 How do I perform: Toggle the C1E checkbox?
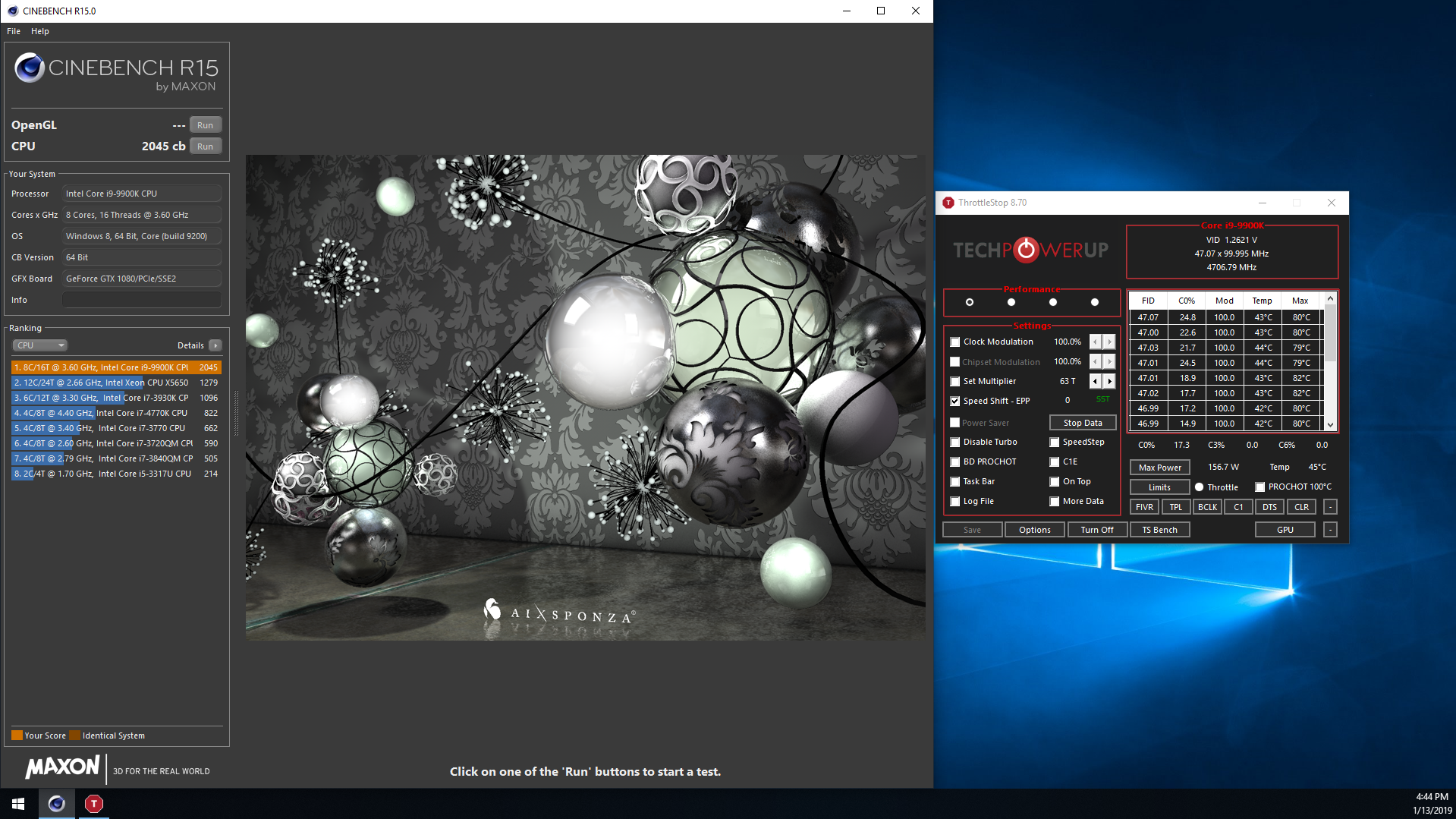coord(1055,462)
